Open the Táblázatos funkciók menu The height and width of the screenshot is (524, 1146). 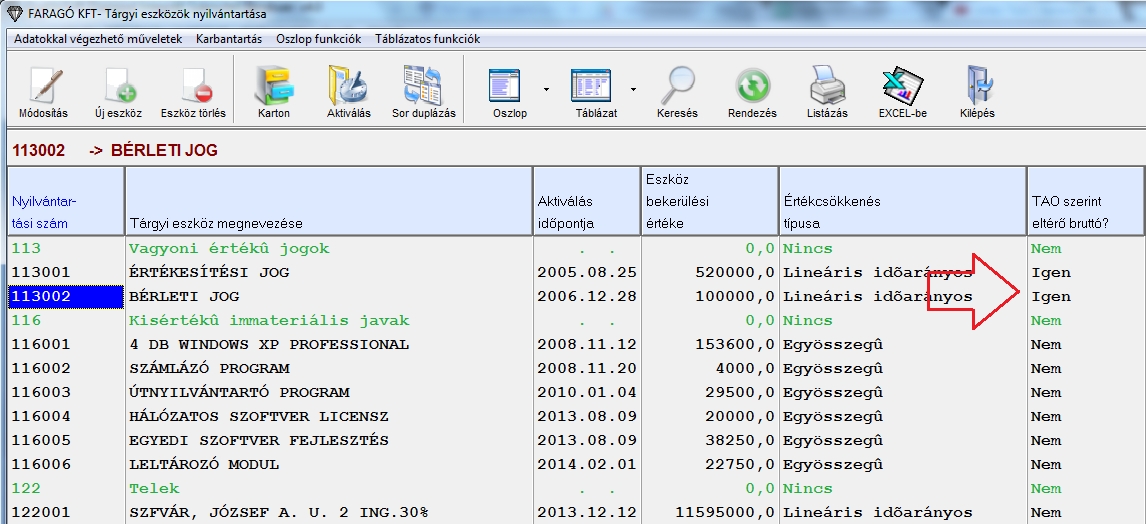click(x=427, y=39)
